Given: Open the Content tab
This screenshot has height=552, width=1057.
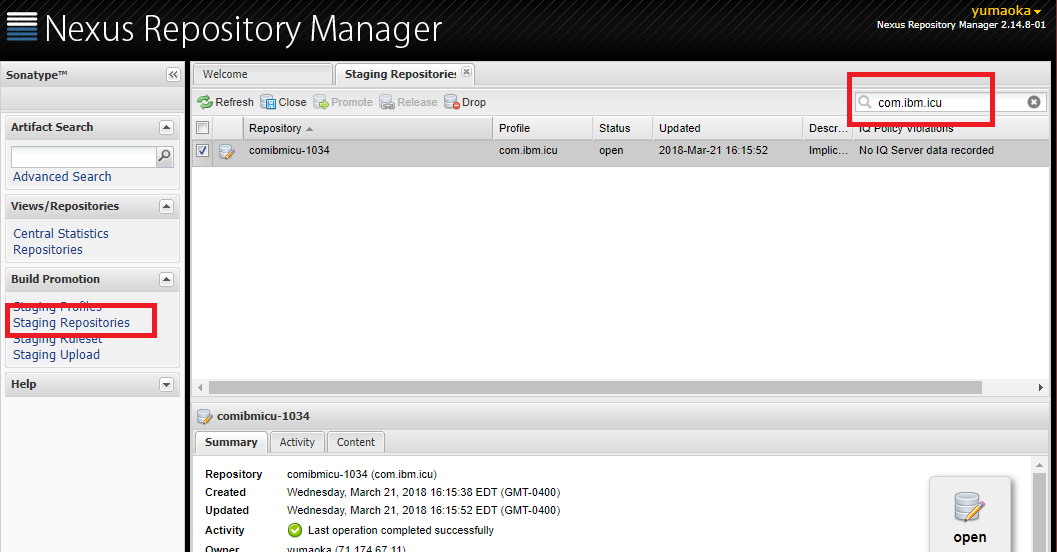Looking at the screenshot, I should [x=356, y=442].
